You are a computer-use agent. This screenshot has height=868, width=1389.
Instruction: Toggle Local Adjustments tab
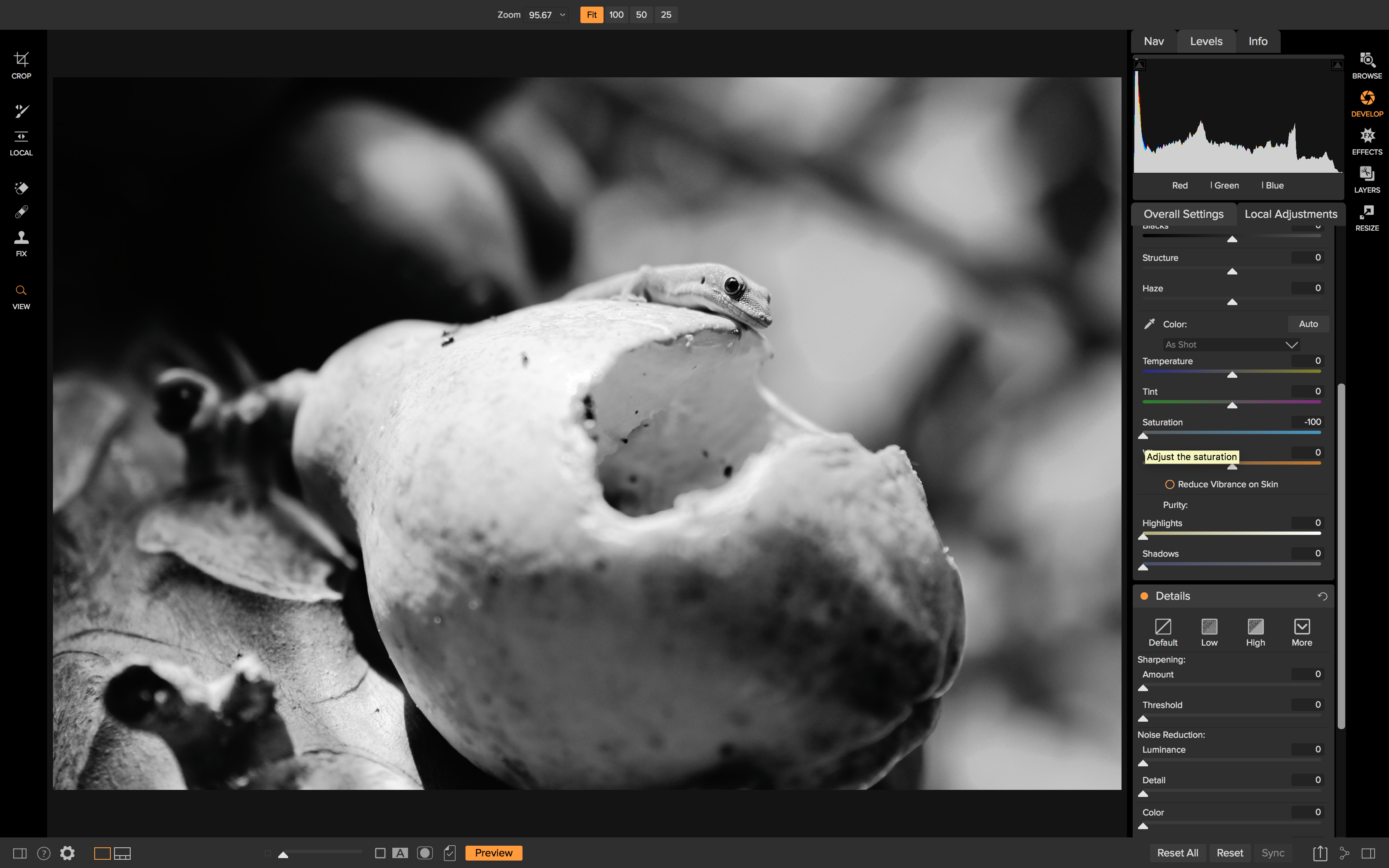(x=1290, y=213)
